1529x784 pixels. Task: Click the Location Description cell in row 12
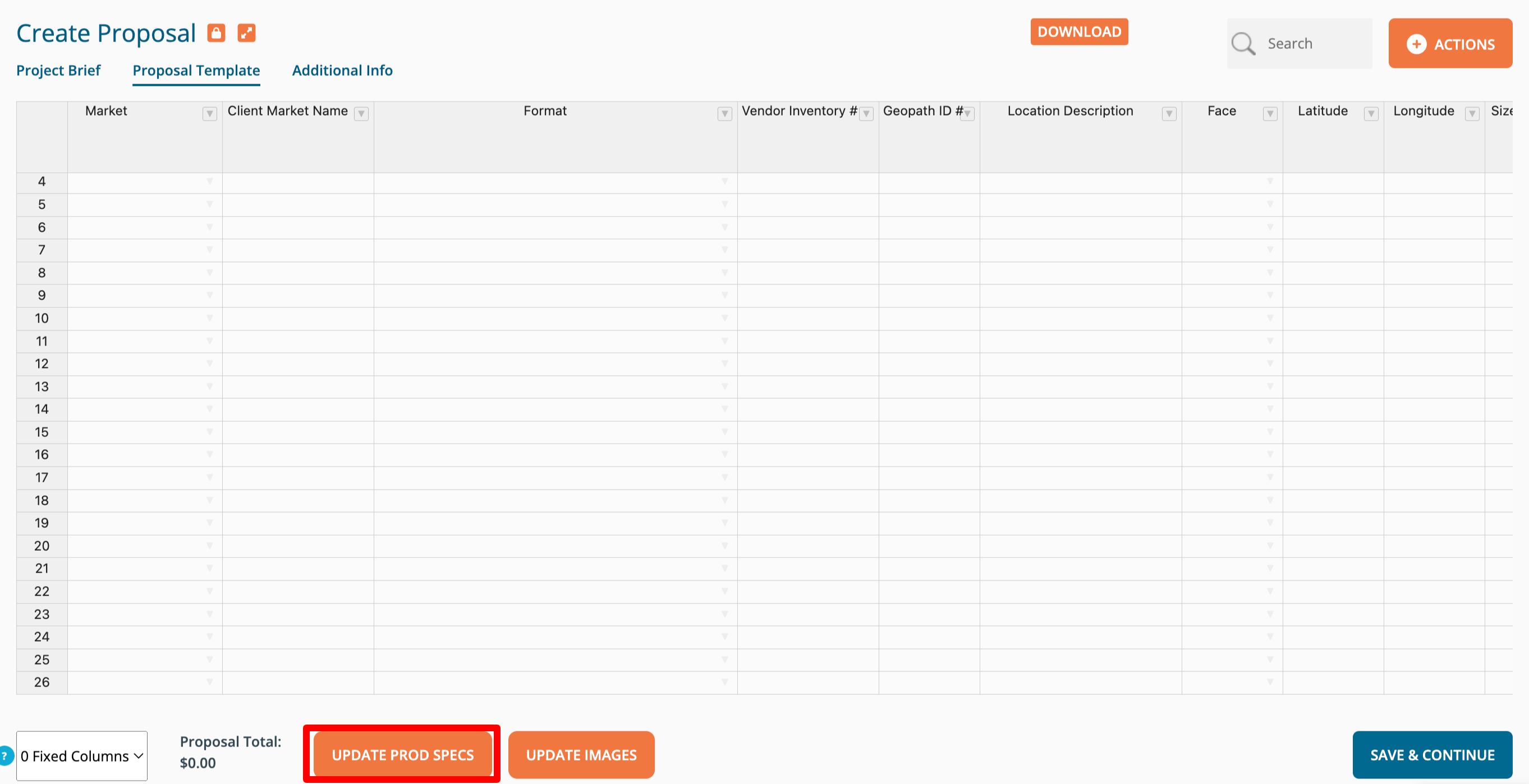click(1080, 364)
